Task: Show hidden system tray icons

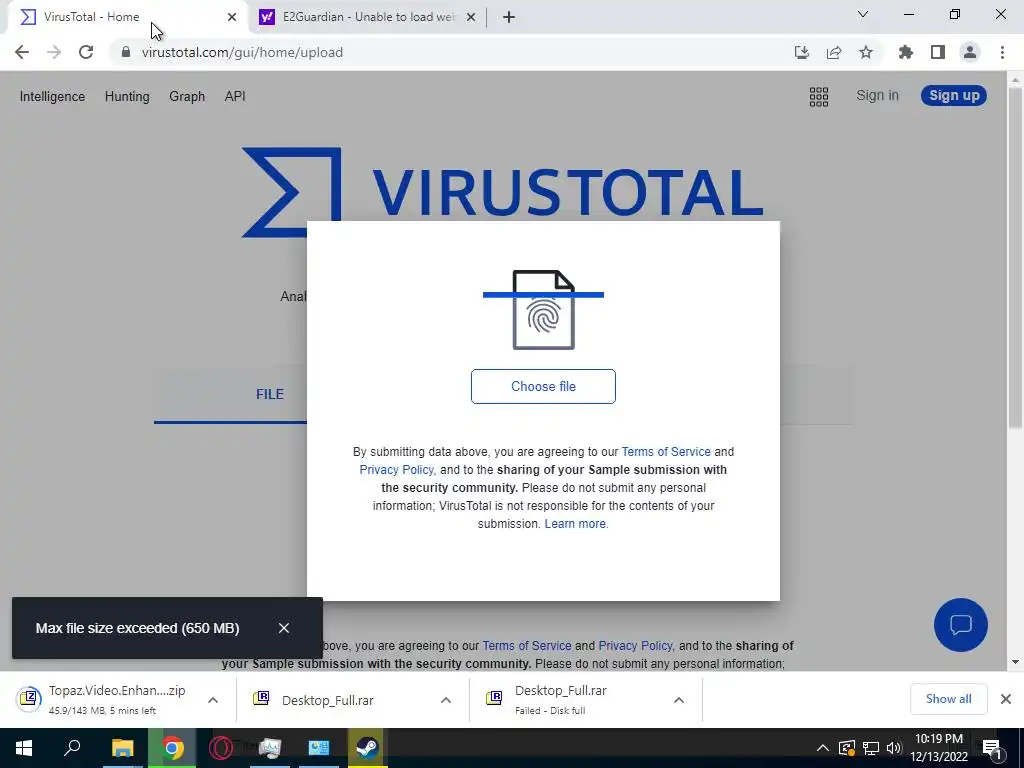Action: 823,748
